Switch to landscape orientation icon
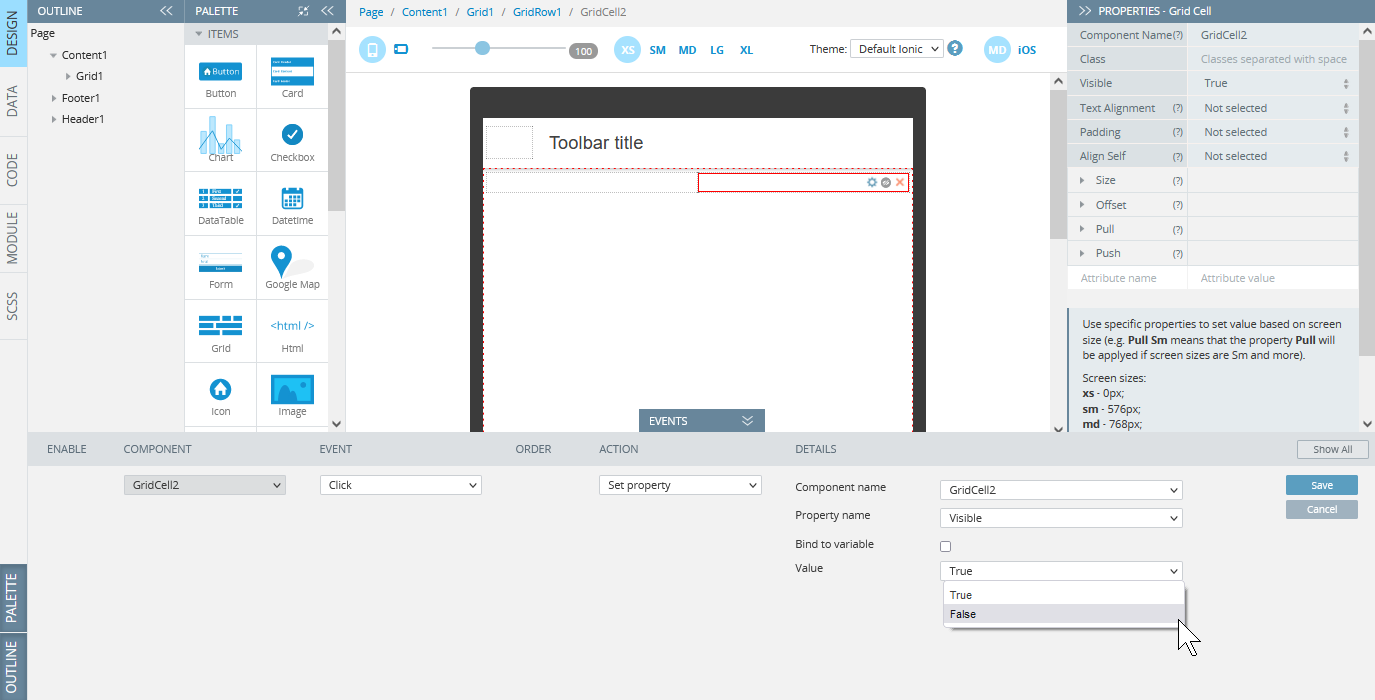 pos(401,49)
